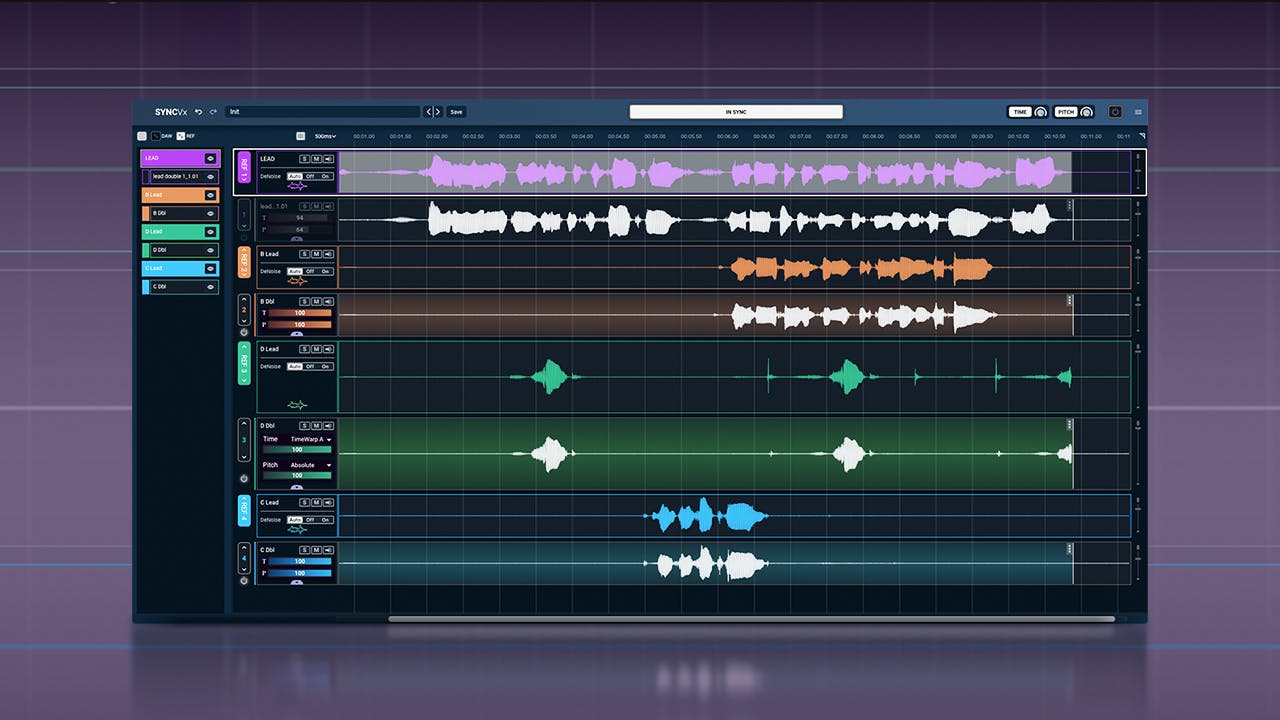Click the redo arrow in the header
The image size is (1280, 720).
click(x=213, y=112)
